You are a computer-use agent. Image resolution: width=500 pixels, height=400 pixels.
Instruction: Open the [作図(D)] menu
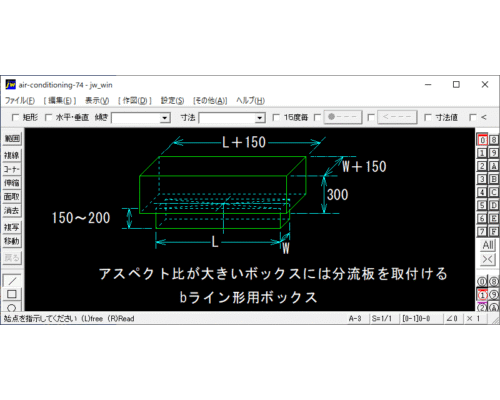pyautogui.click(x=135, y=101)
